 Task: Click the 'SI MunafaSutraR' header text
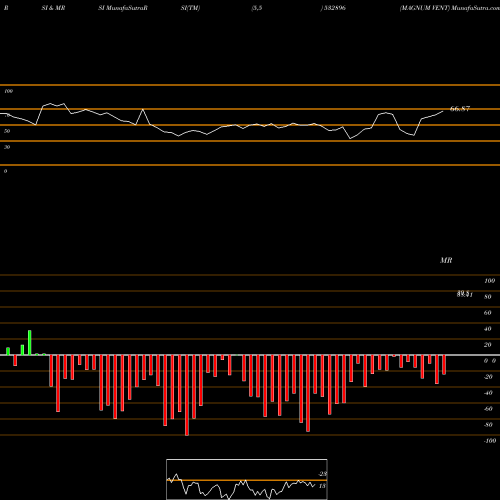point(123,8)
